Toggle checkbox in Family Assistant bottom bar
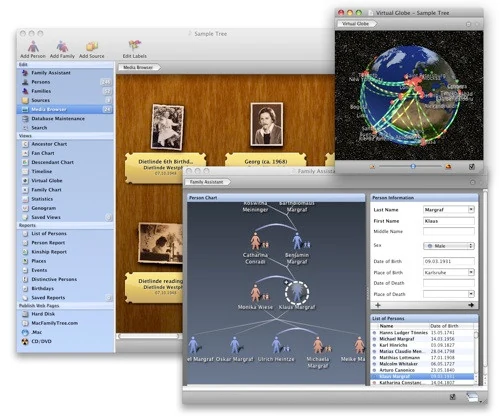This screenshot has width=500, height=417. pyautogui.click(x=452, y=397)
